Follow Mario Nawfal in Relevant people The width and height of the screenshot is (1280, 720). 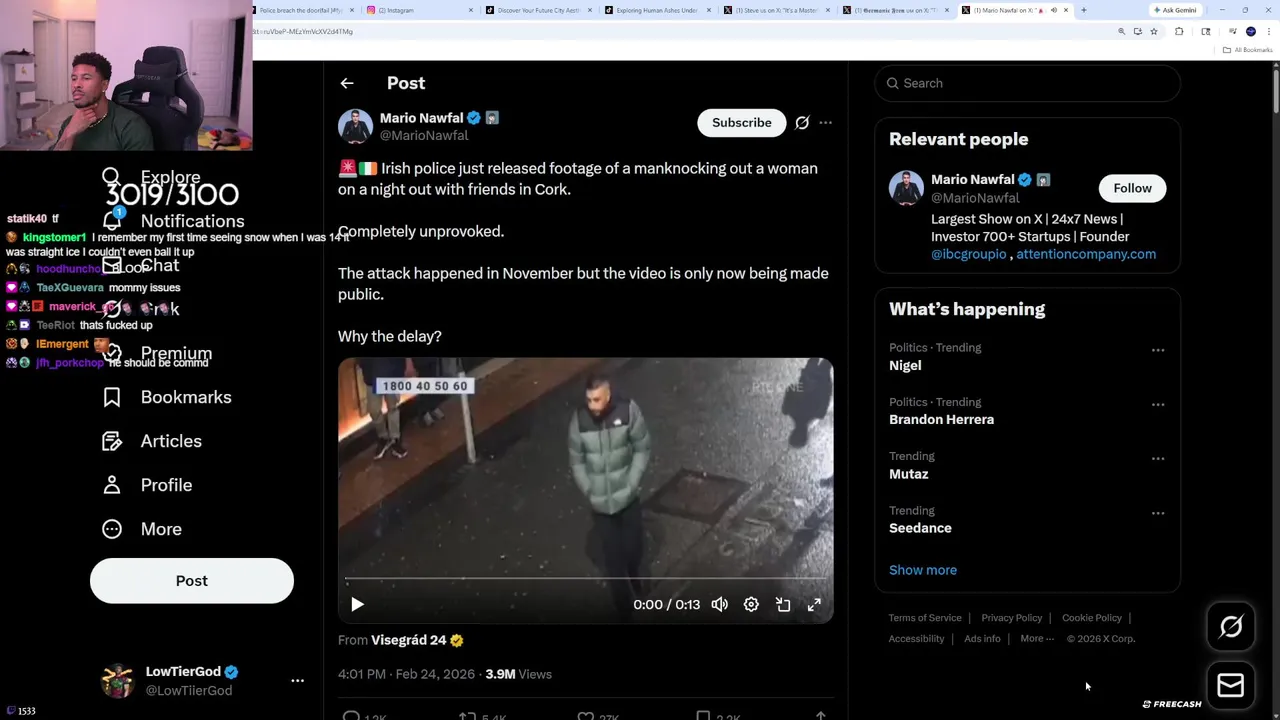tap(1132, 188)
